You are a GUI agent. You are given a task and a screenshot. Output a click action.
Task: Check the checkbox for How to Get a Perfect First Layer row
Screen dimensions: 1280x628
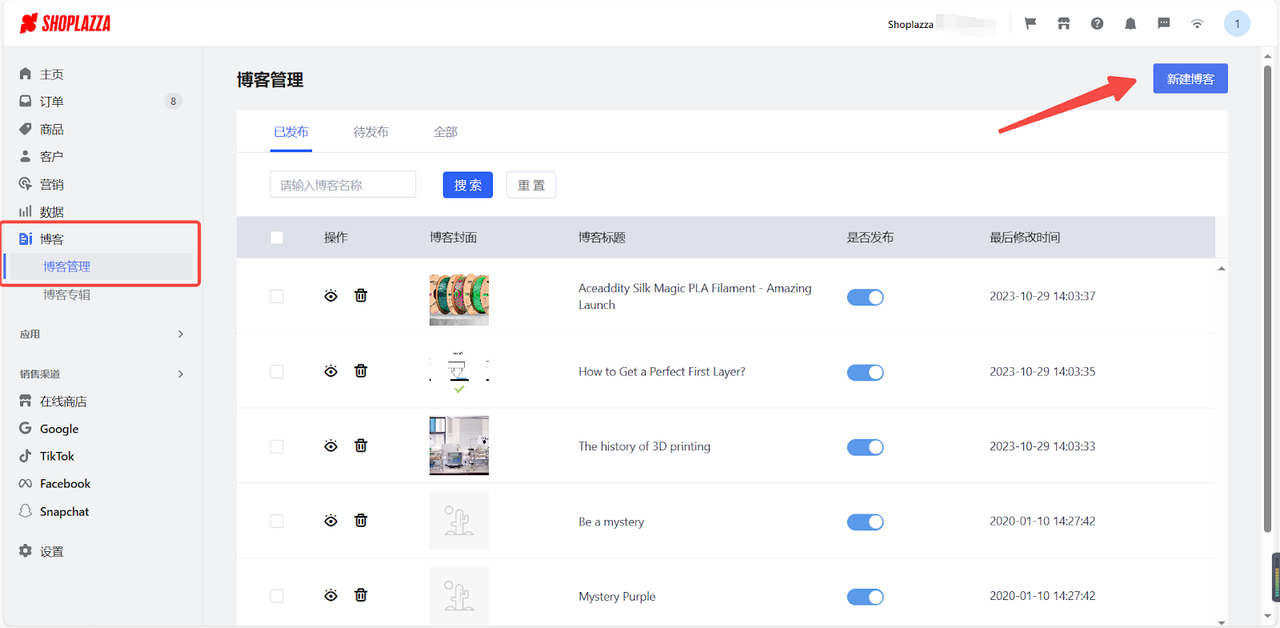pyautogui.click(x=277, y=371)
